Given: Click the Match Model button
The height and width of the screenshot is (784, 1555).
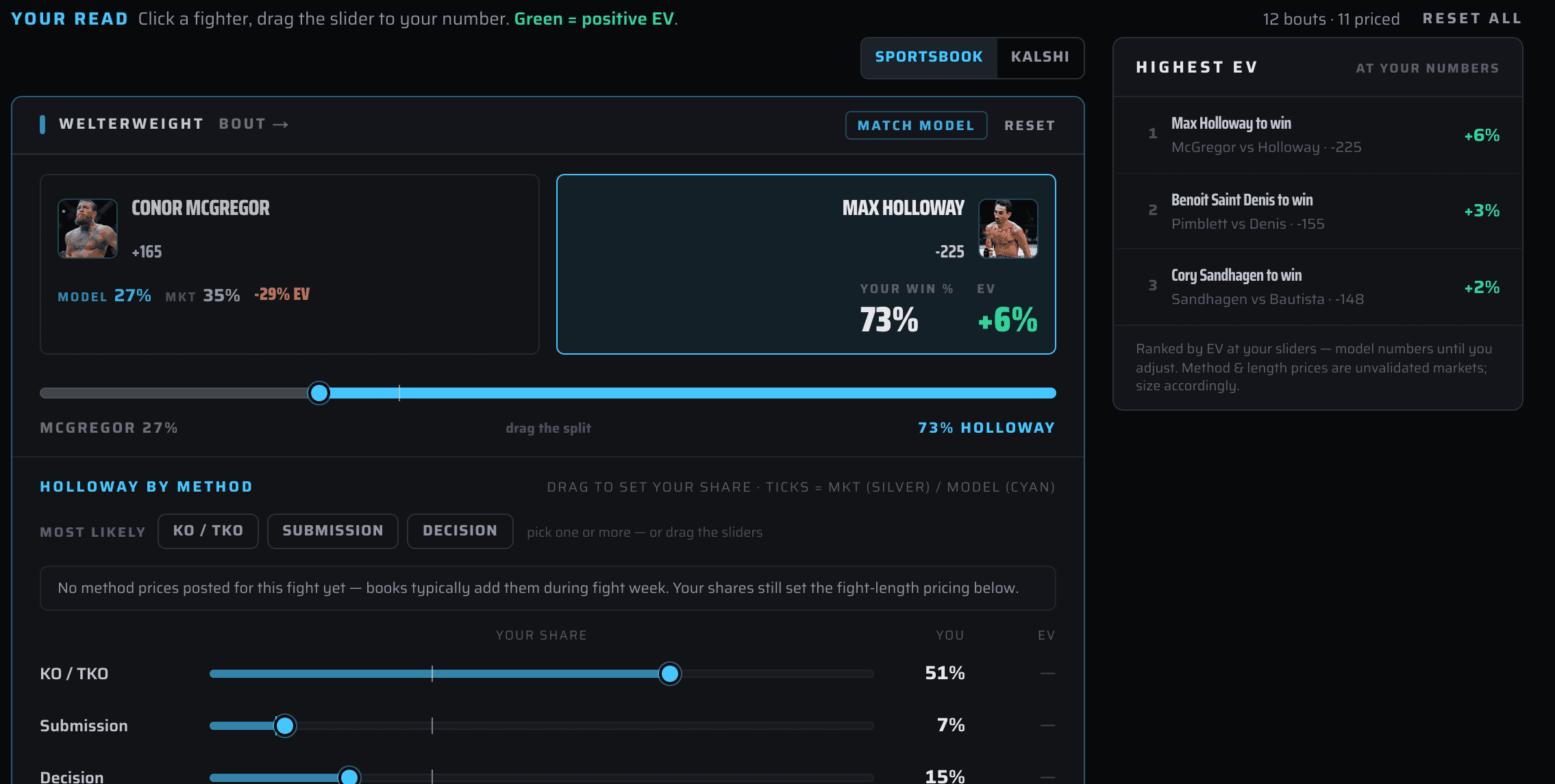Looking at the screenshot, I should click(916, 125).
